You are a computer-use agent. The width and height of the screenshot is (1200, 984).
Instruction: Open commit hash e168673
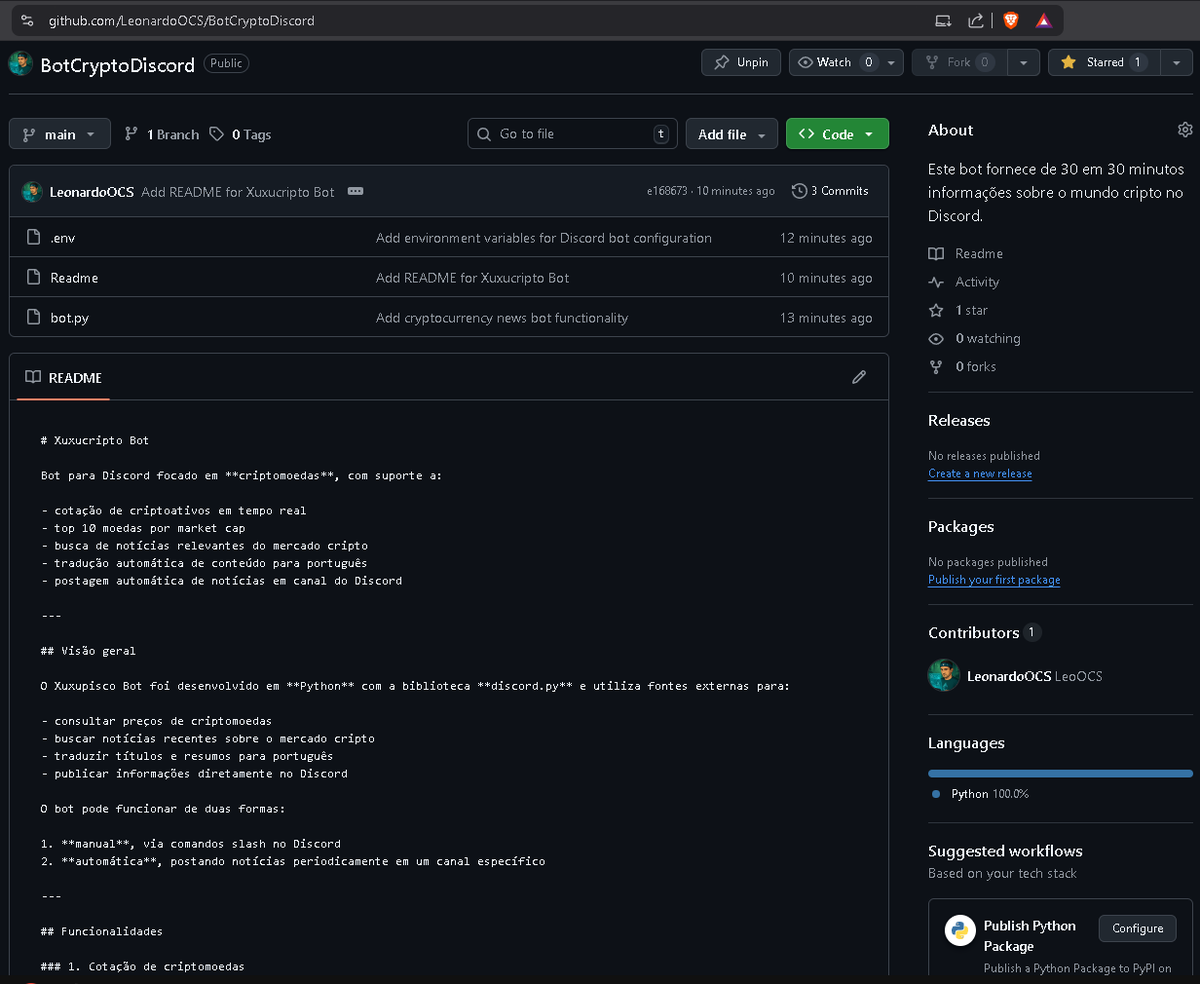(x=667, y=191)
